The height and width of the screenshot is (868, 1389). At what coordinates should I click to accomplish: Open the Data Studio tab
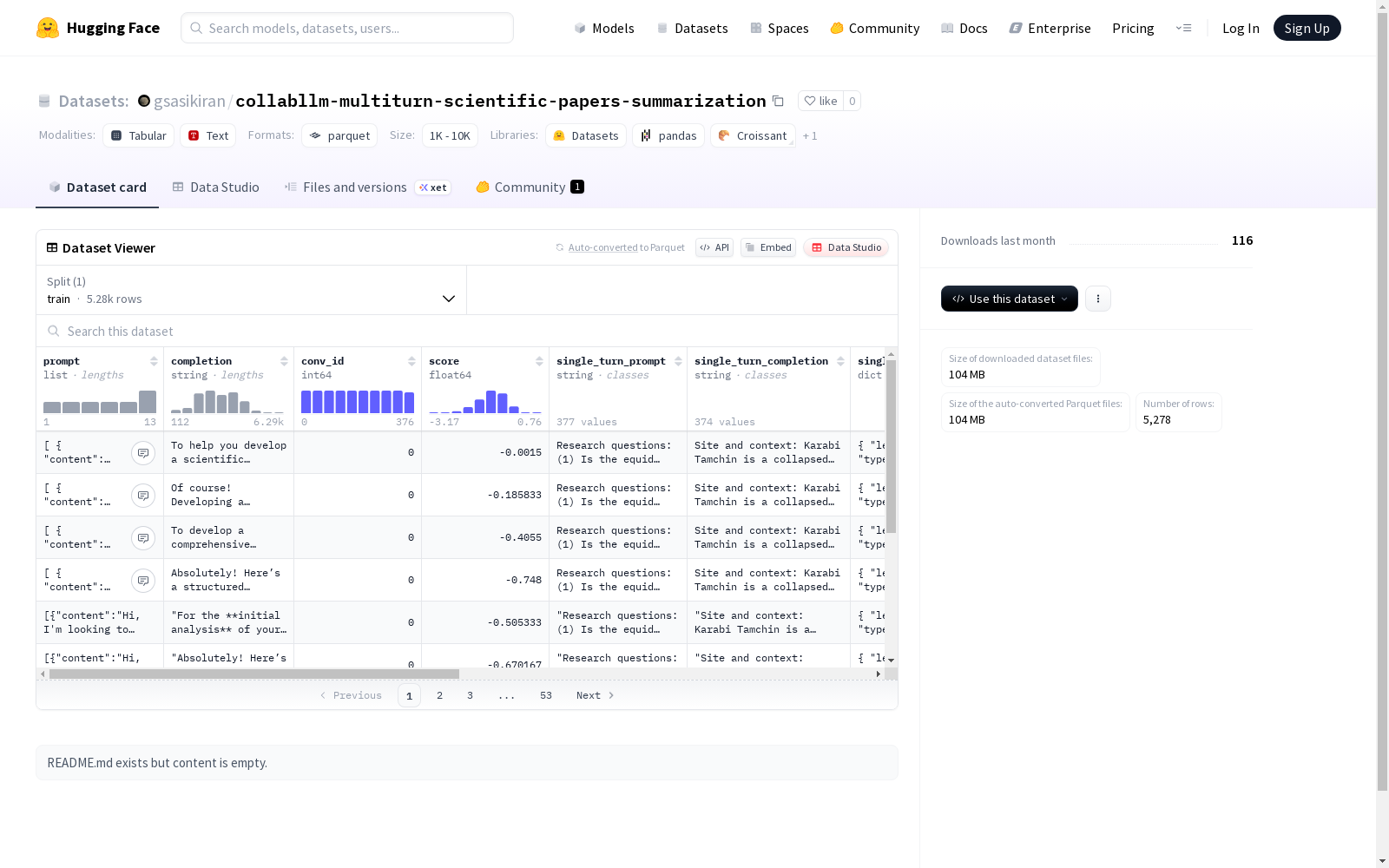[x=215, y=187]
